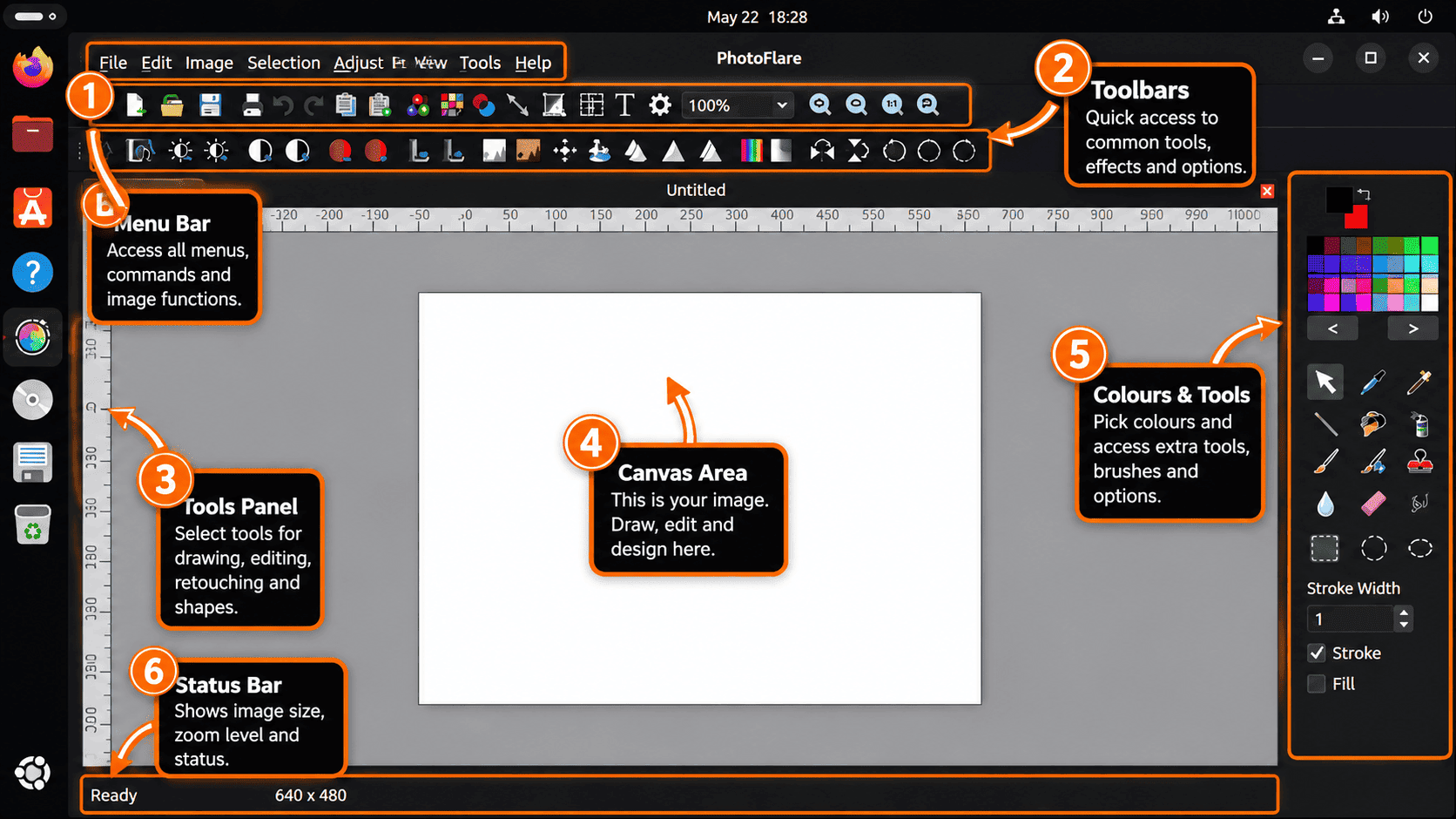Save using the floppy disk icon
This screenshot has width=1456, height=819.
(x=210, y=105)
